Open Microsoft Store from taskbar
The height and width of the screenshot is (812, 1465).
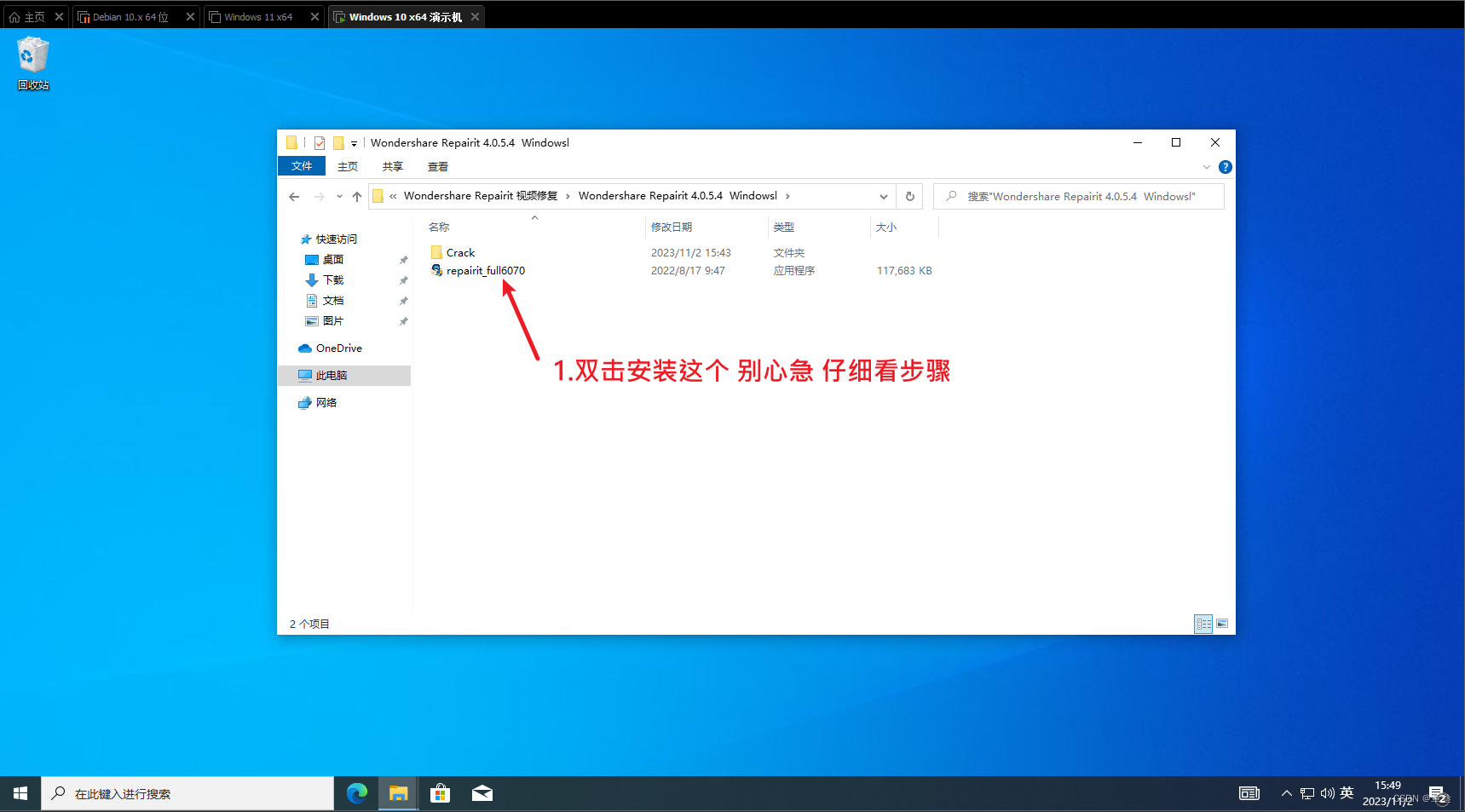pos(440,794)
